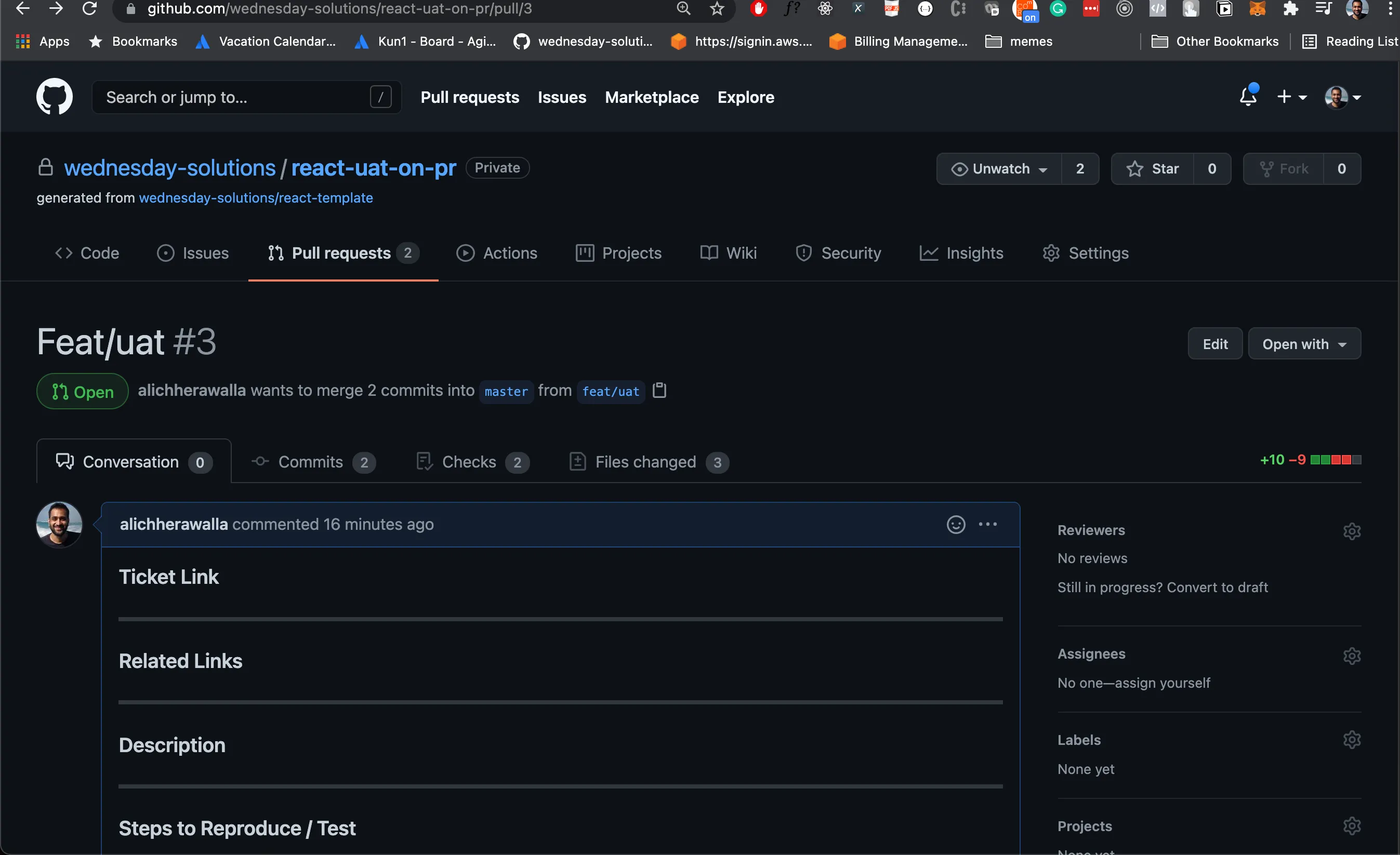
Task: Click assign yourself link
Action: point(1163,683)
